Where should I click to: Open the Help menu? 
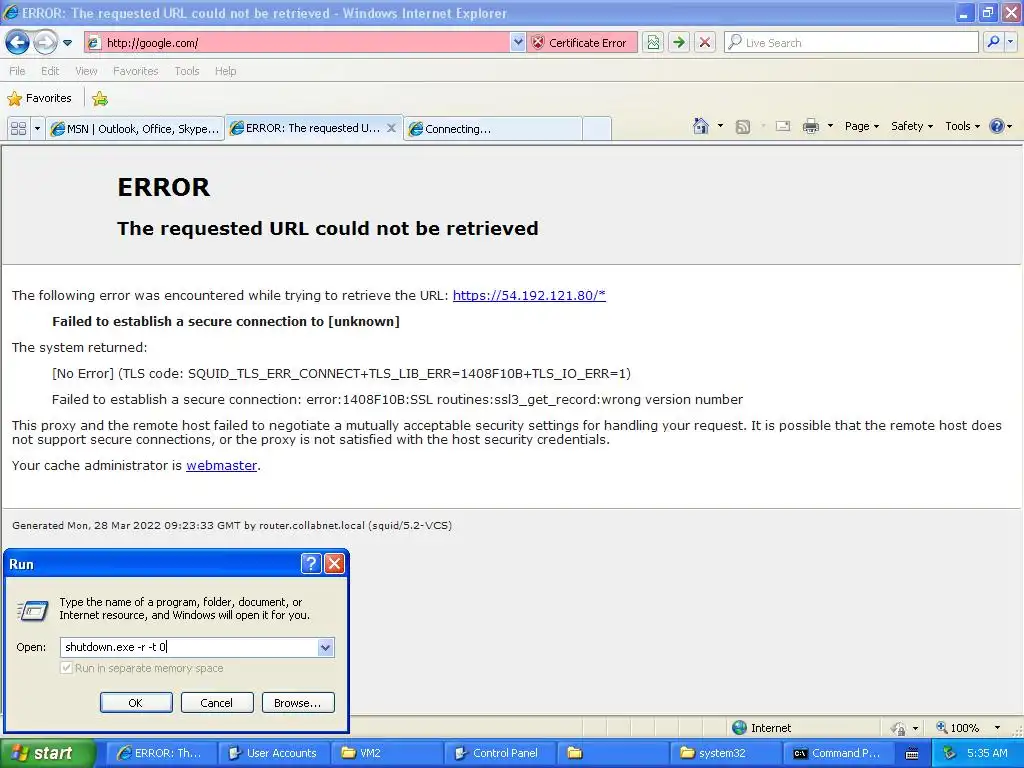[x=225, y=71]
